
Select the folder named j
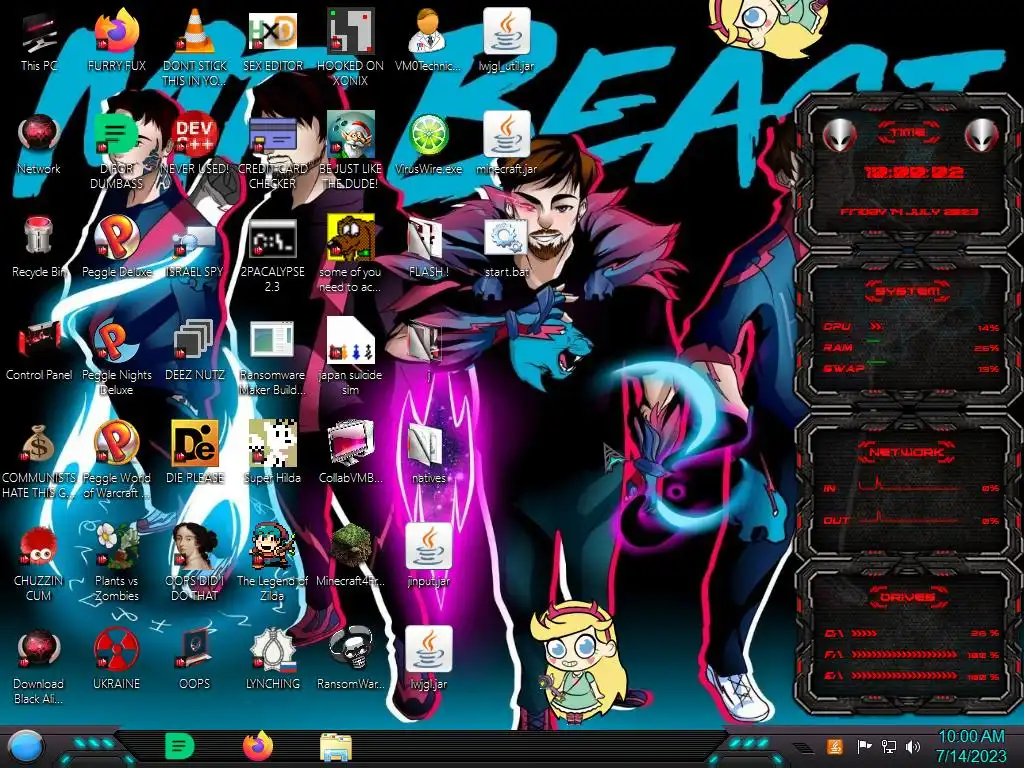428,351
